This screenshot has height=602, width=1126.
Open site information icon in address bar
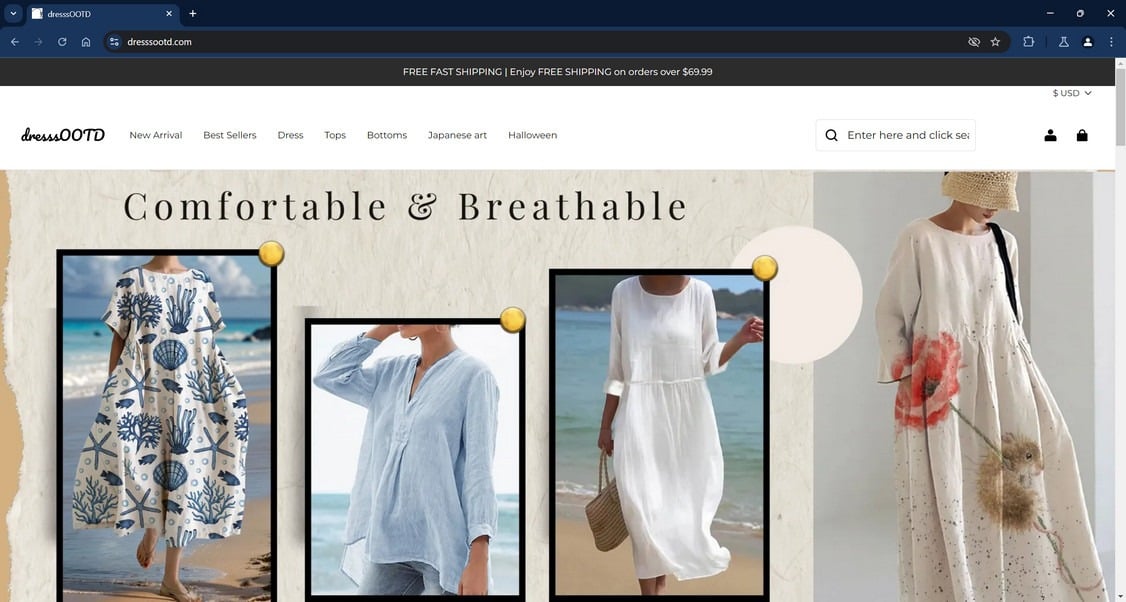114,42
